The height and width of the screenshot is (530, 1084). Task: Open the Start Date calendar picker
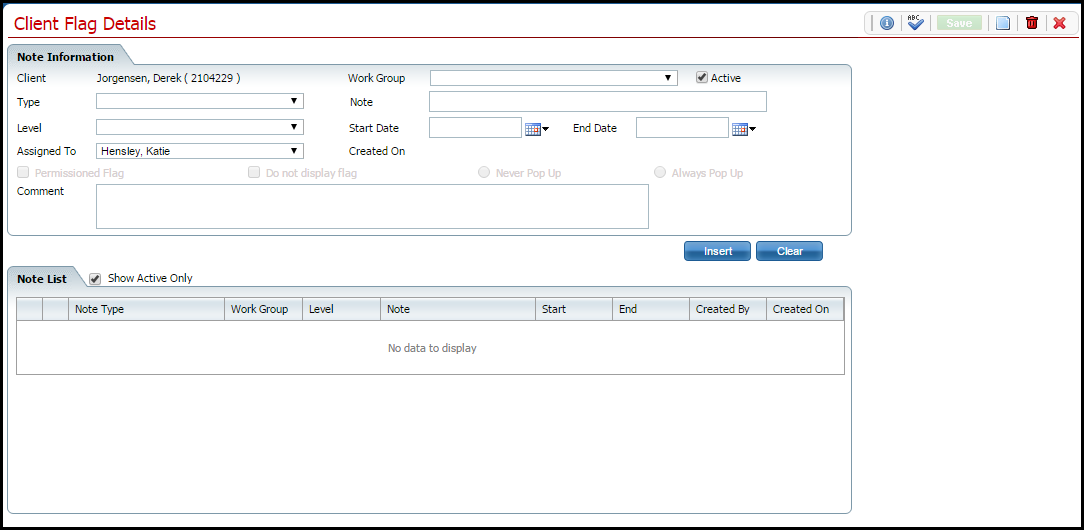click(x=537, y=128)
